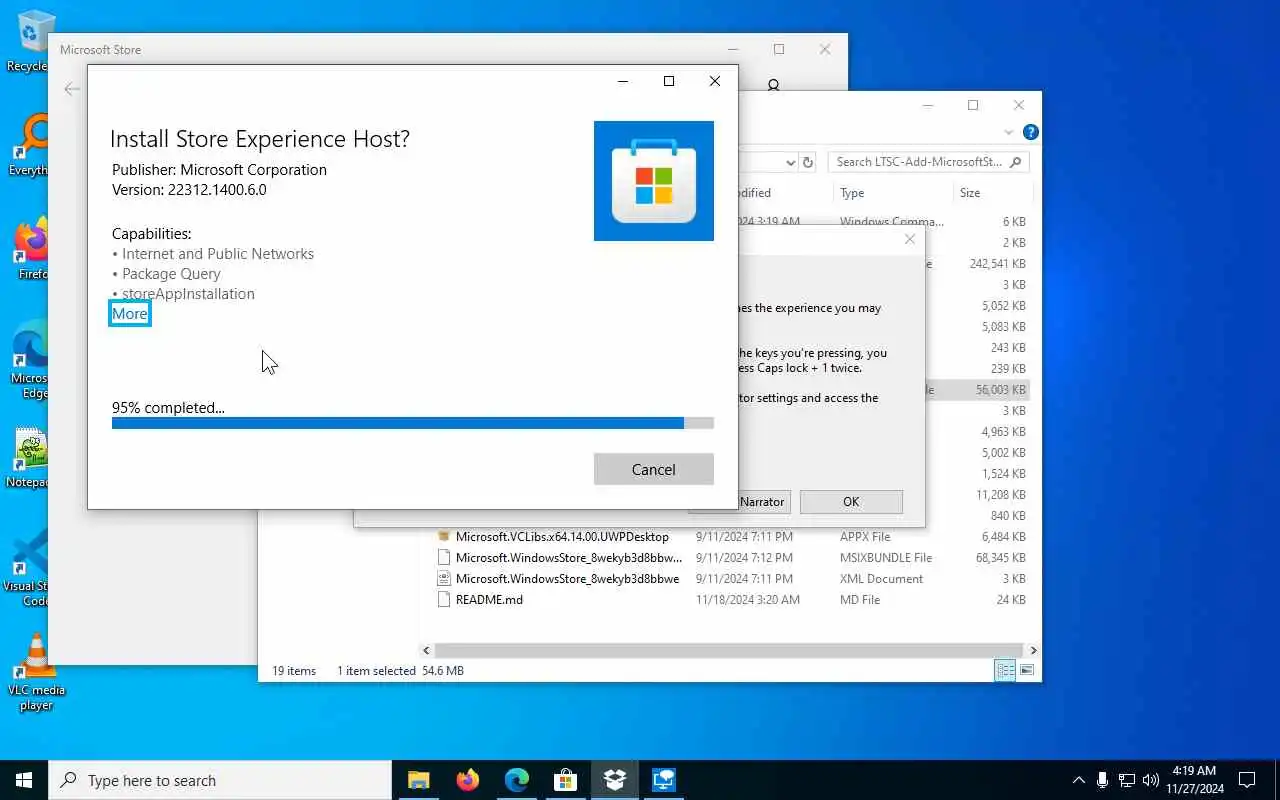Open the Narrator app taskbar icon
The image size is (1280, 800).
click(663, 780)
